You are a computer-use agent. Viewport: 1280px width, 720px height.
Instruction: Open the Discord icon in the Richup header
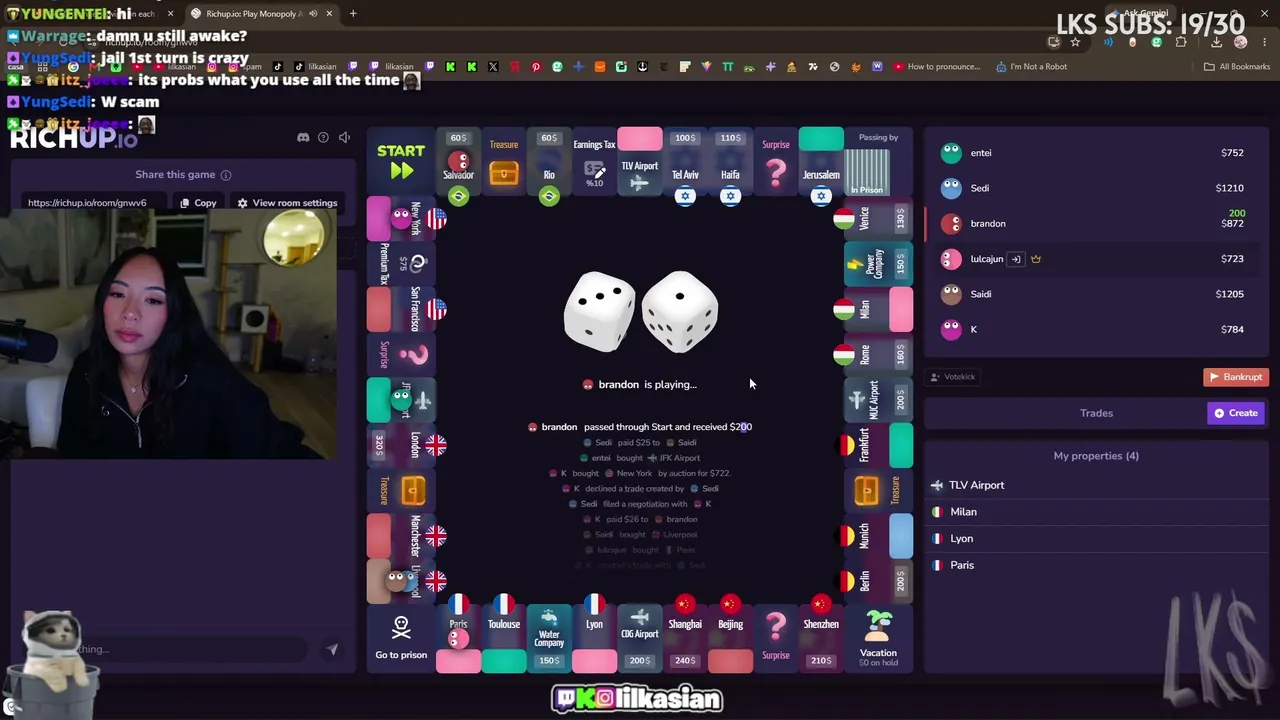(303, 137)
